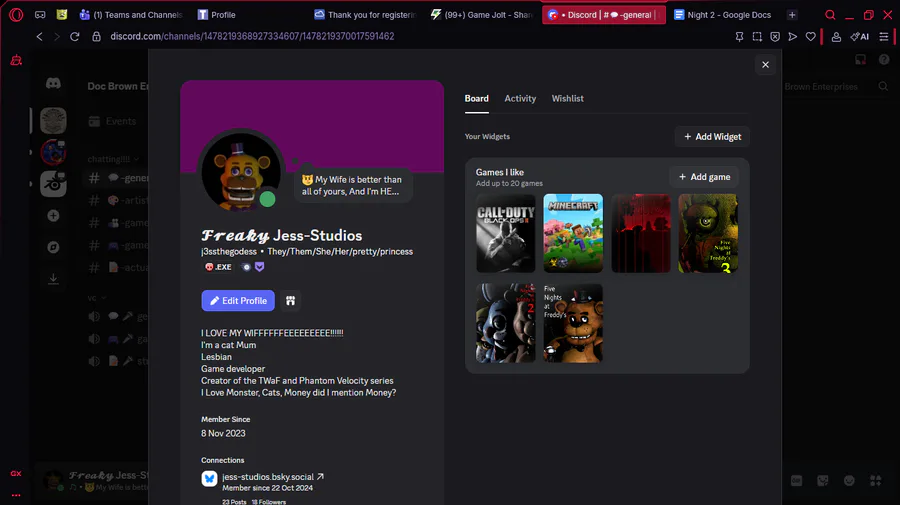Open Thank you for registering tab
Viewport: 900px width, 505px height.
point(365,15)
